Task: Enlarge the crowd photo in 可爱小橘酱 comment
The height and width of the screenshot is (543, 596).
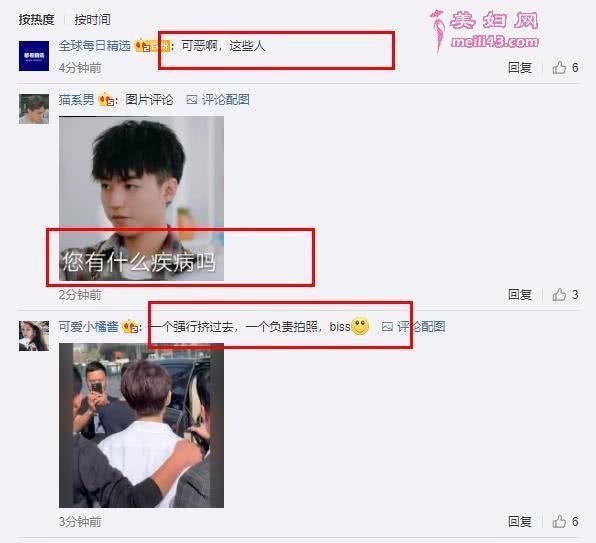Action: pos(141,425)
